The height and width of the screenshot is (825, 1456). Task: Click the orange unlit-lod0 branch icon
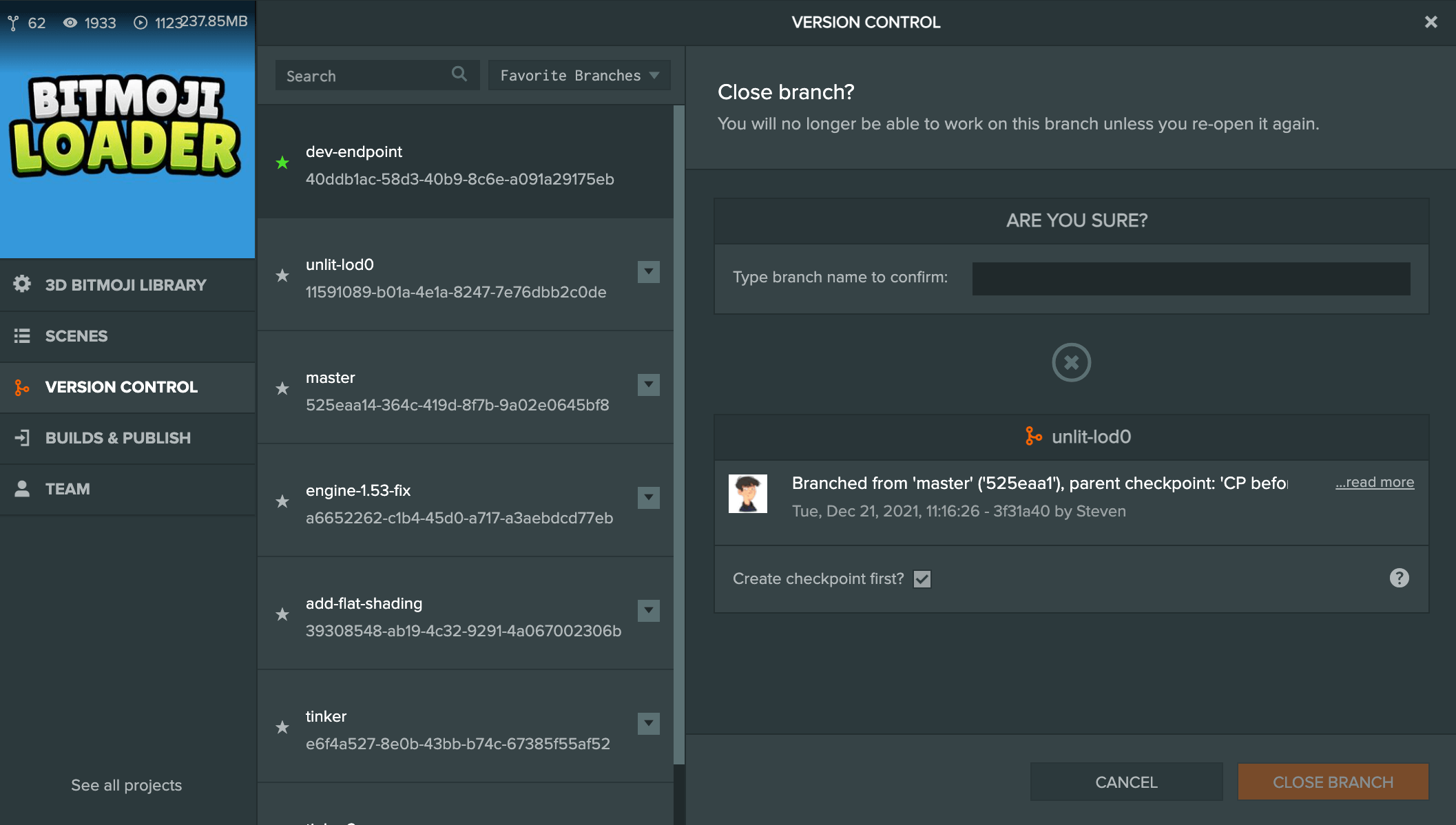(x=1033, y=436)
